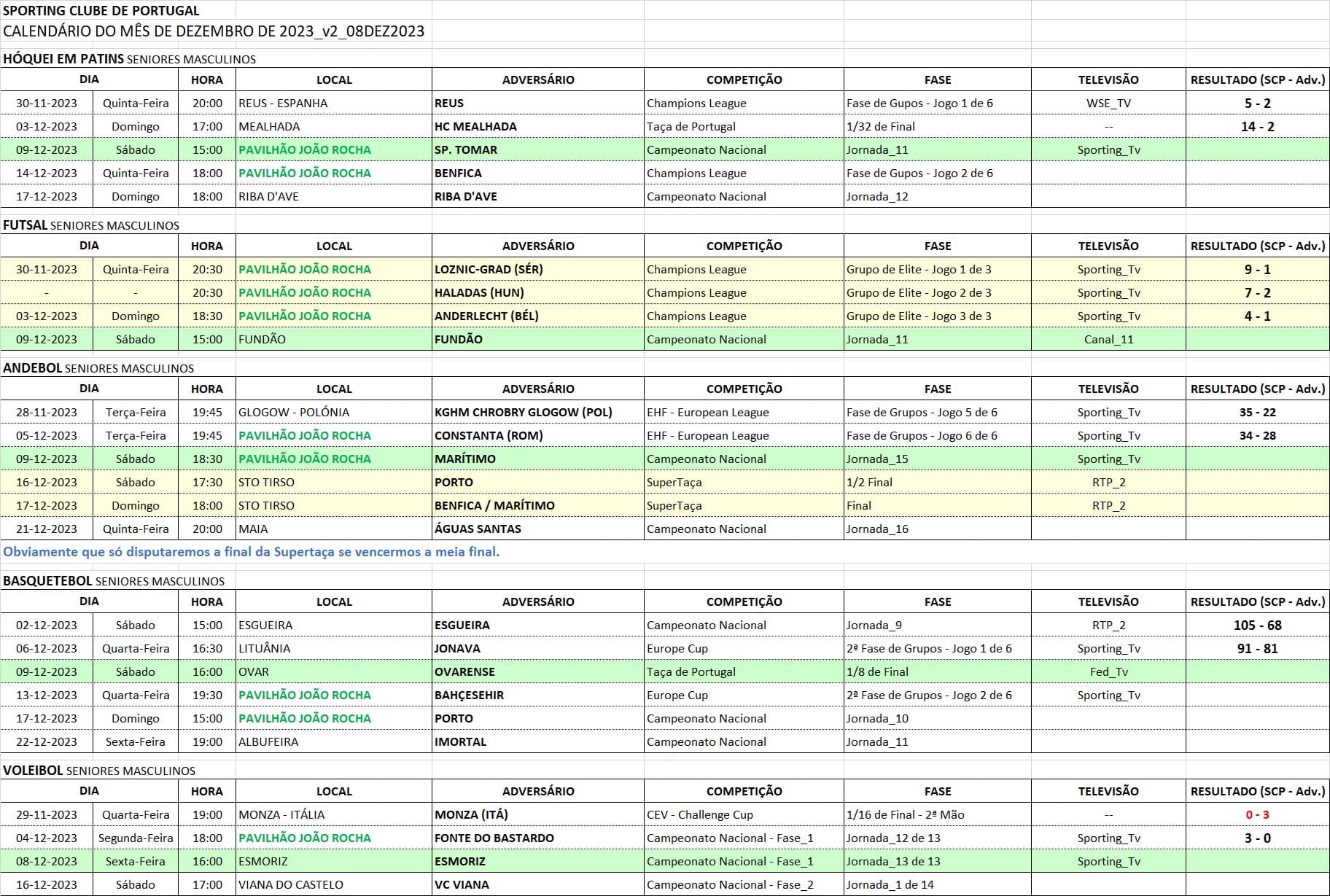
Task: Click the Fed_Tv television cell
Action: (1108, 671)
